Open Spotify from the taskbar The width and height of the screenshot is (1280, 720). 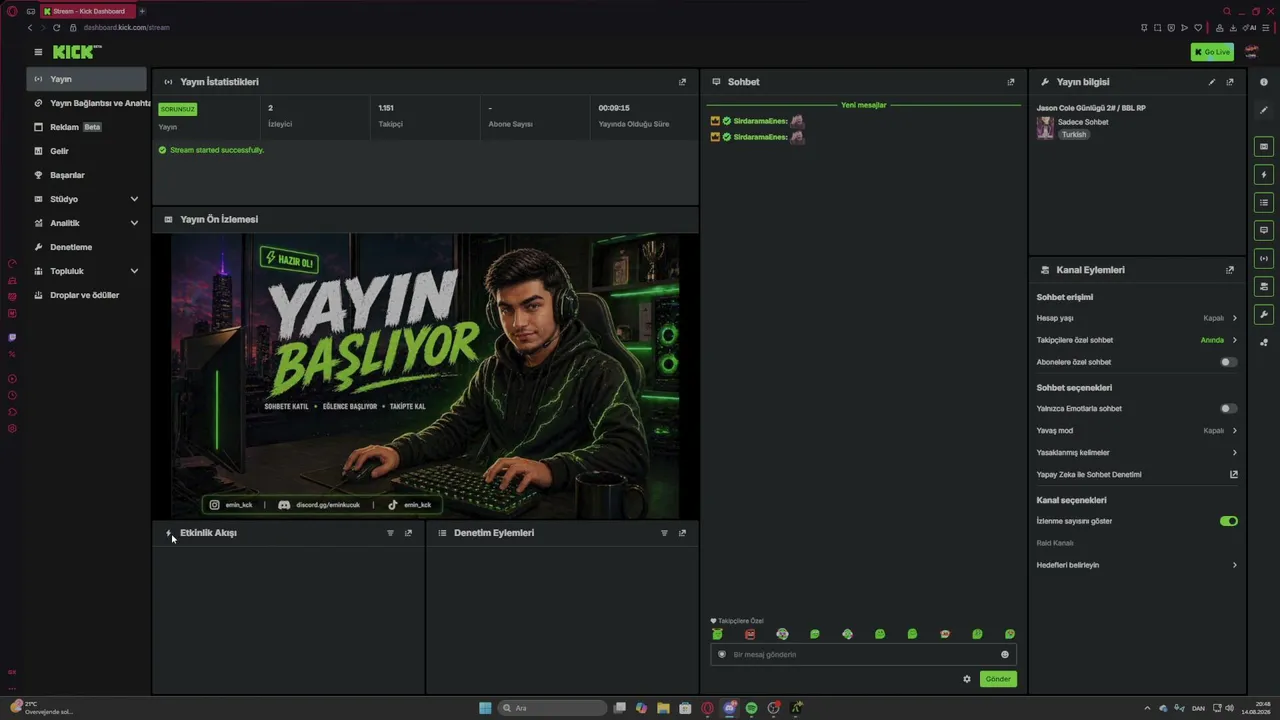[751, 708]
